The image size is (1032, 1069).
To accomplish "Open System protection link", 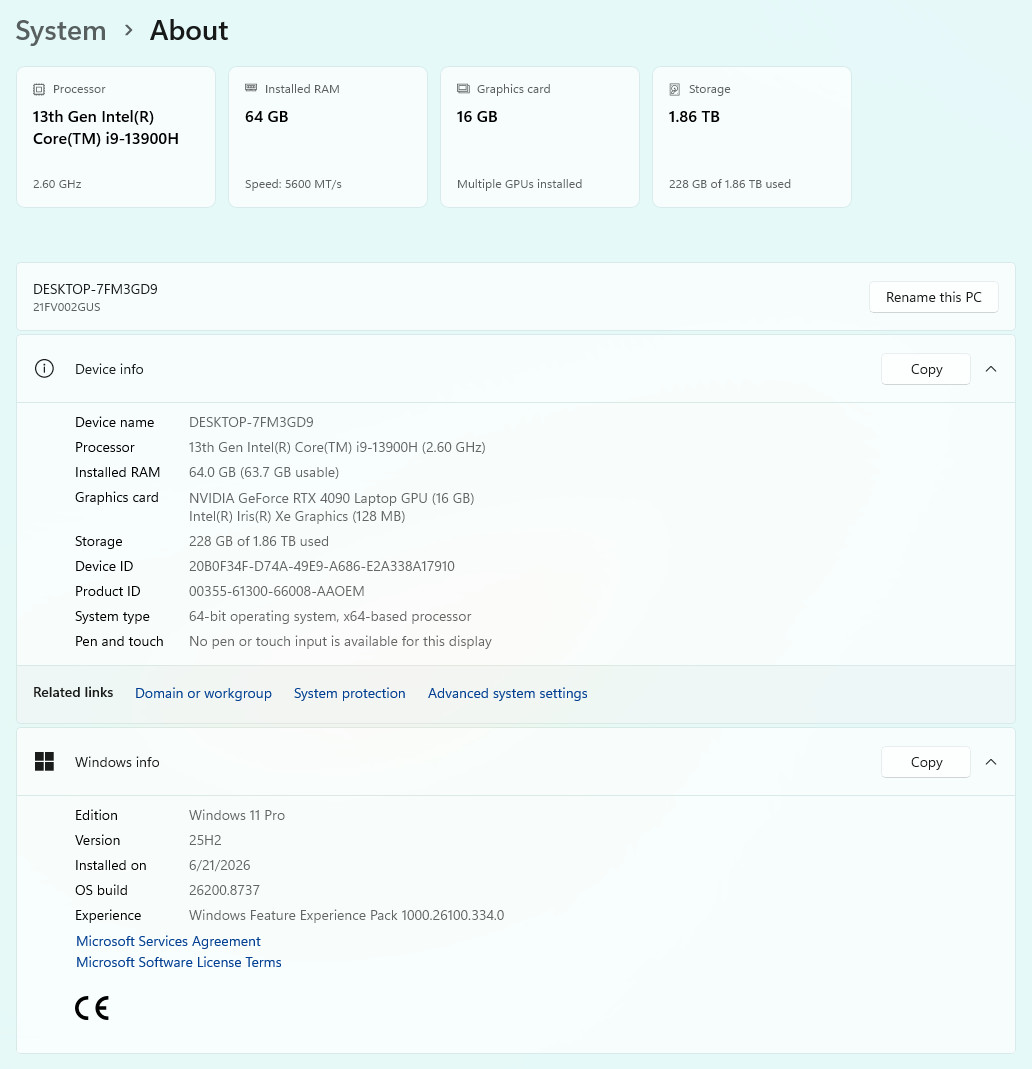I will click(350, 693).
